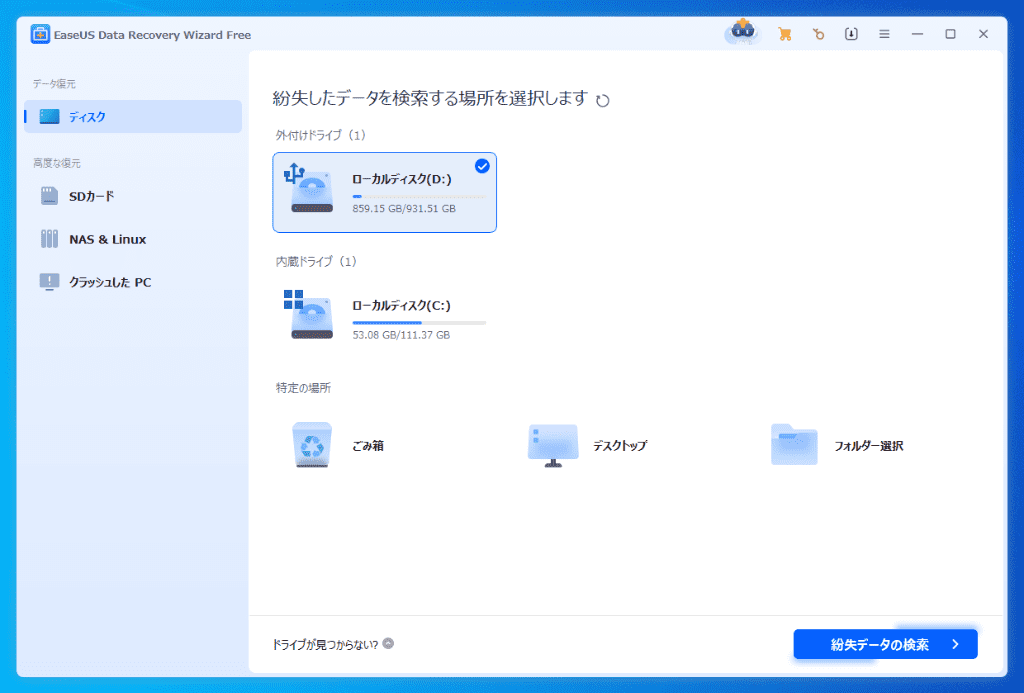Click 外付けドライブ (1) section header
The image size is (1024, 693).
321,135
